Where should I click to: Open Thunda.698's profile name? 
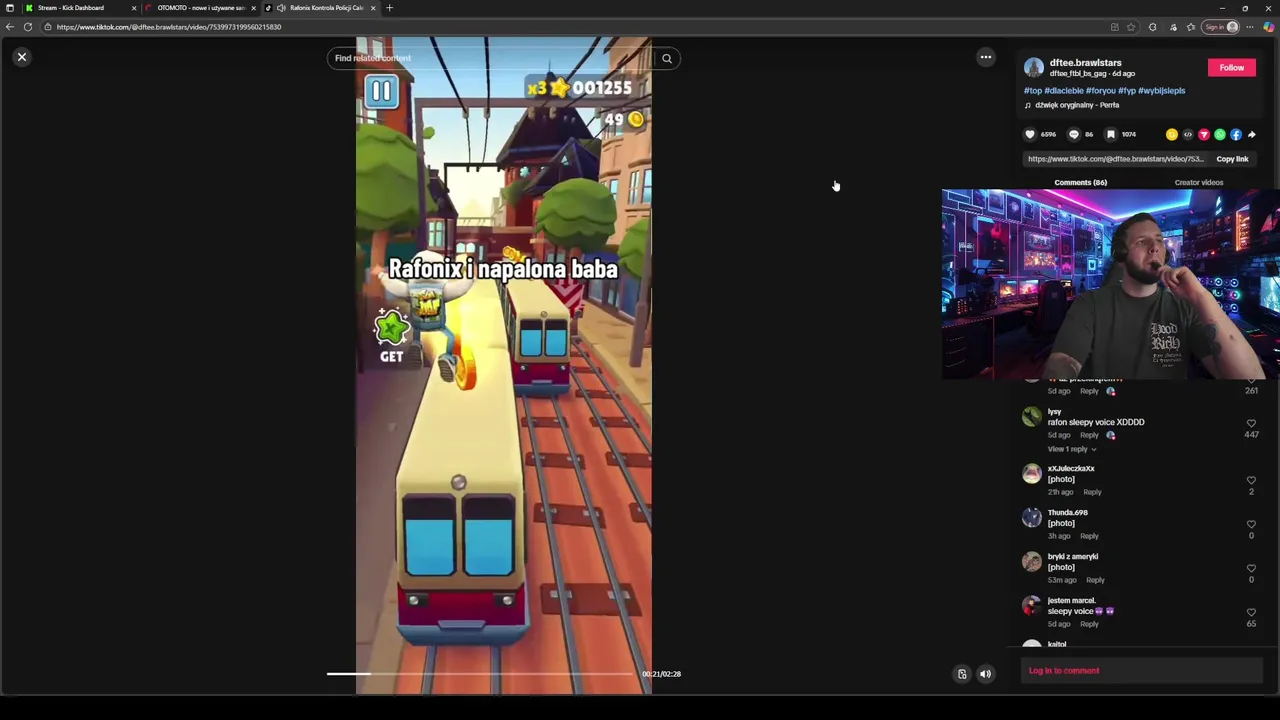click(1067, 513)
